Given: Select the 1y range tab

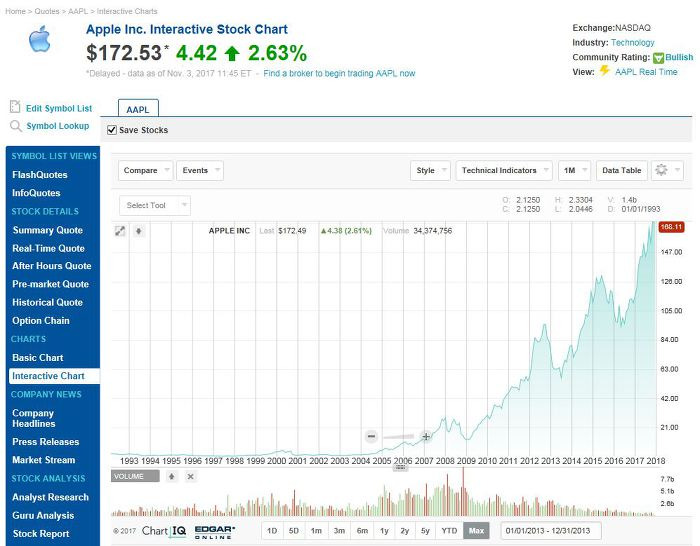Looking at the screenshot, I should [384, 531].
